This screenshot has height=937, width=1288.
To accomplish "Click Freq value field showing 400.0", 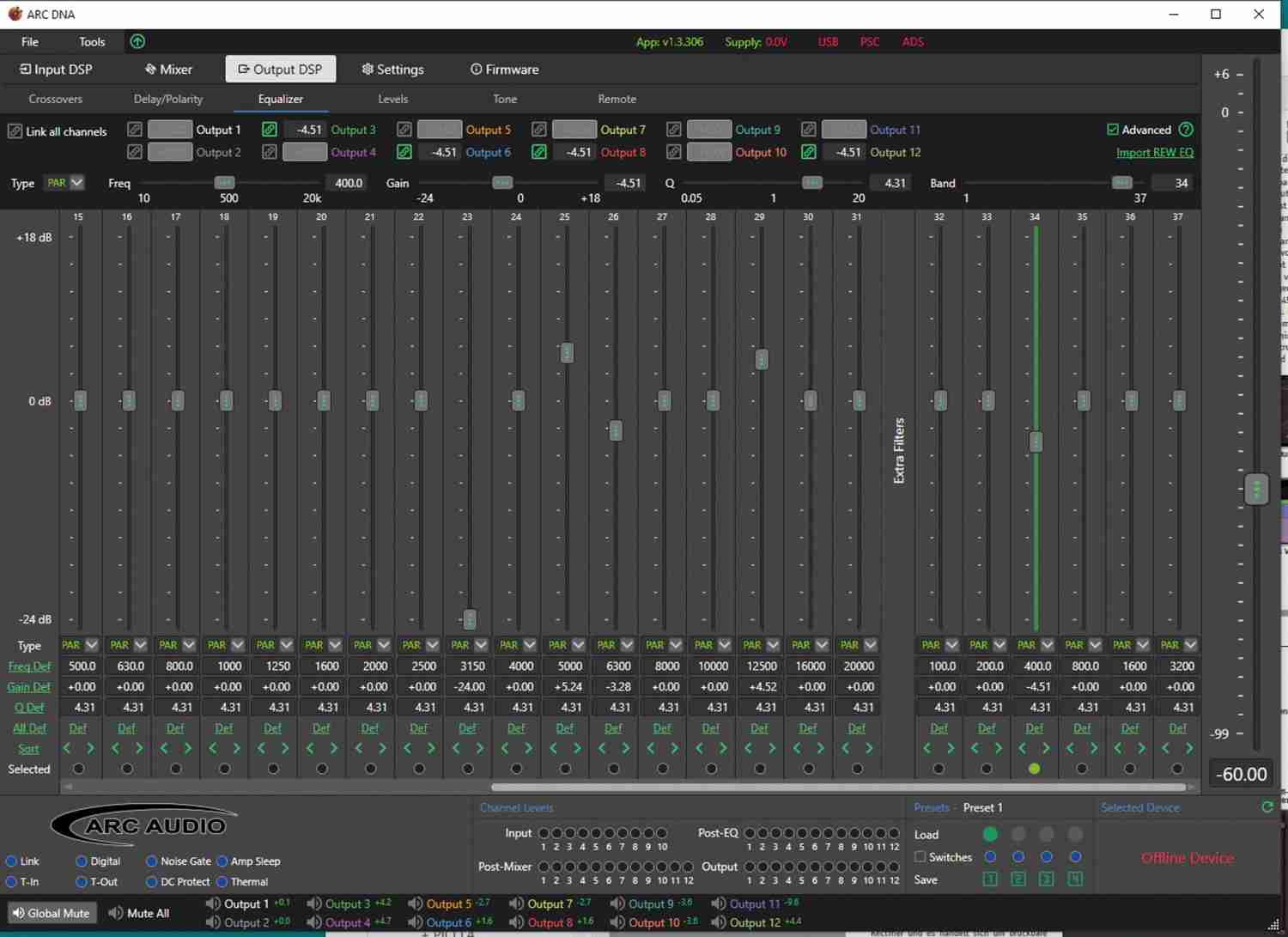I will [x=348, y=183].
